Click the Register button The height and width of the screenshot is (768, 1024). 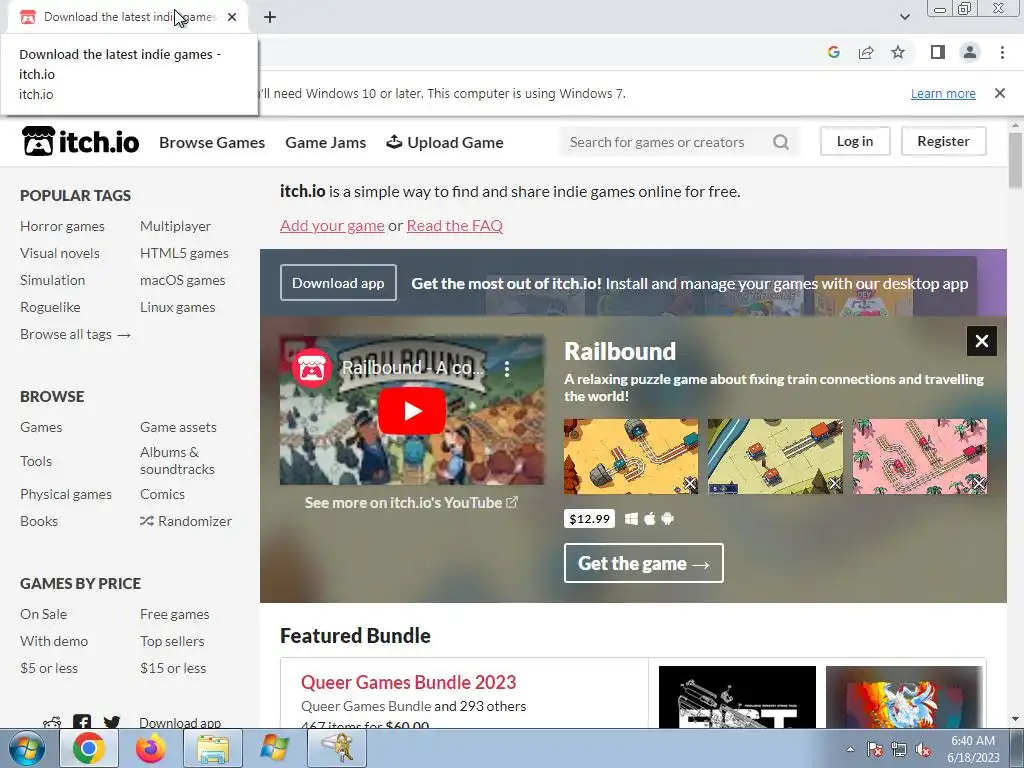[x=943, y=141]
